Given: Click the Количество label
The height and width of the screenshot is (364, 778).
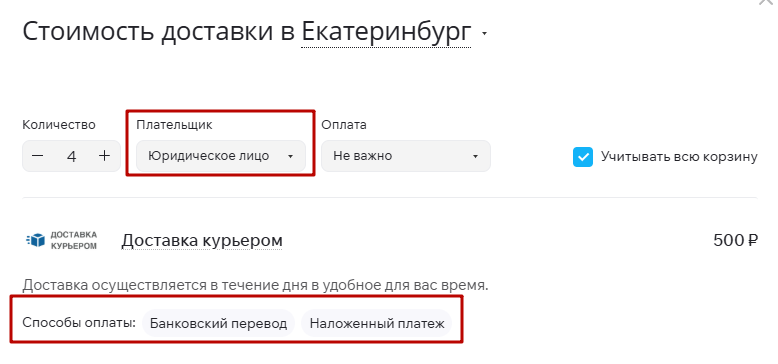Looking at the screenshot, I should [x=59, y=124].
